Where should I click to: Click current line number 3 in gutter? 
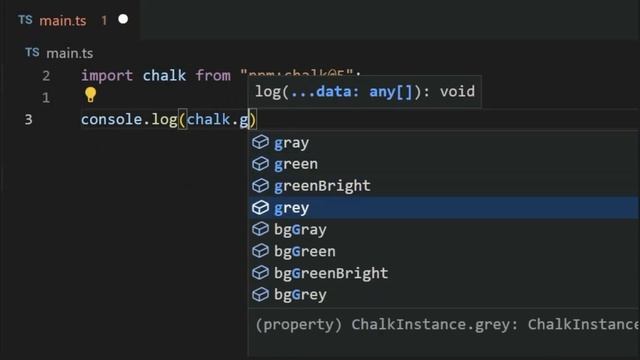[28, 120]
